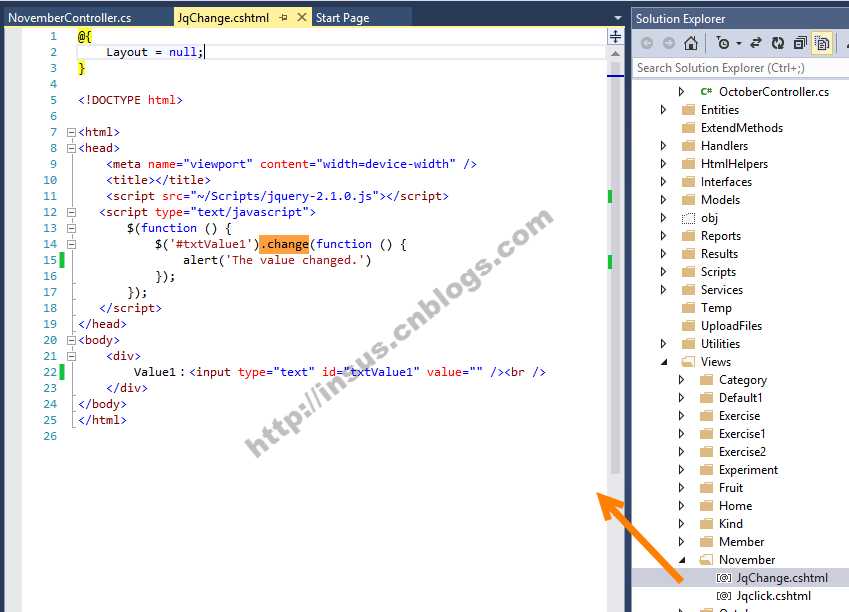849x612 pixels.
Task: Click the Solution Explorer panel title
Action: pos(680,18)
